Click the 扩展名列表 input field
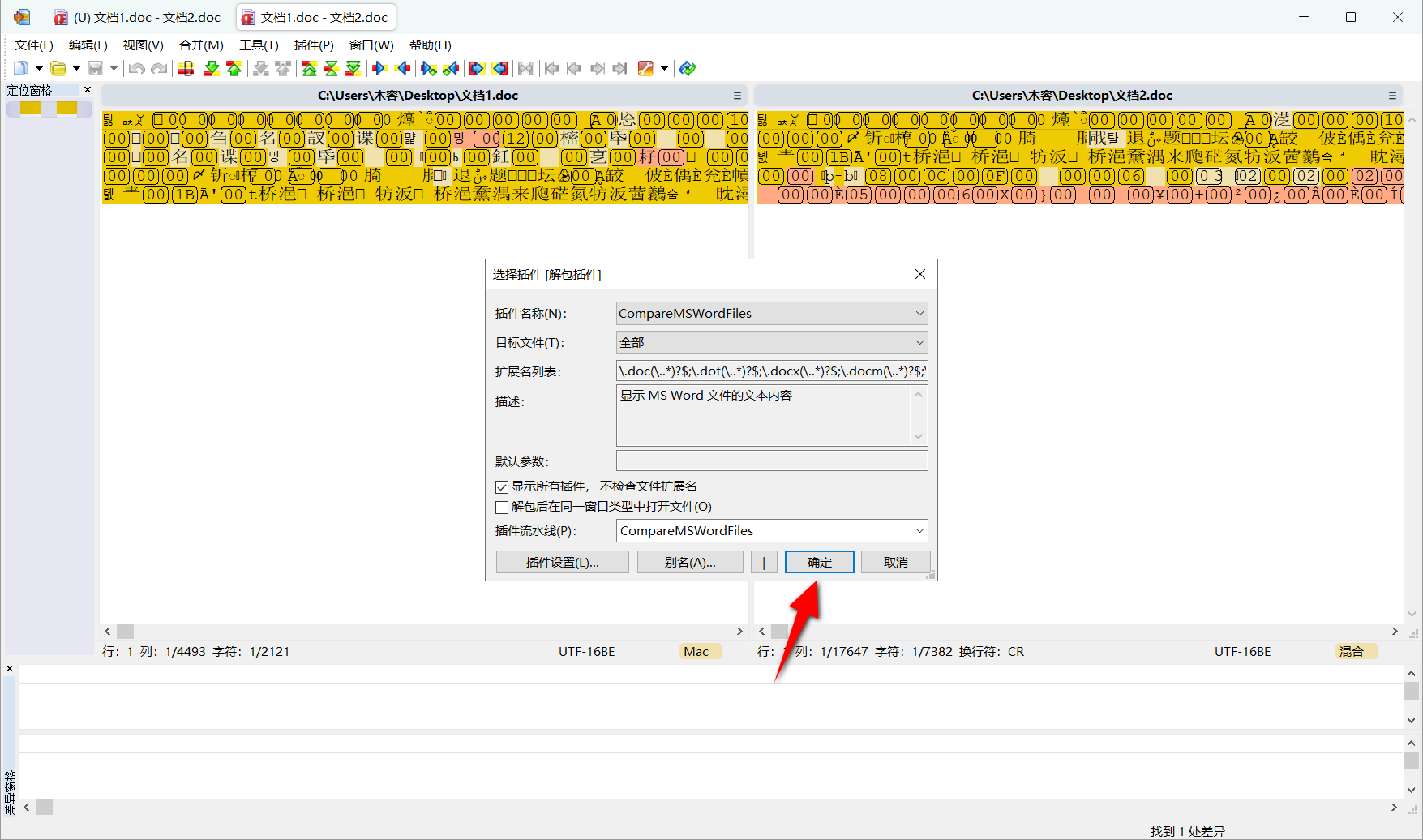Viewport: 1423px width, 840px height. pyautogui.click(x=770, y=371)
